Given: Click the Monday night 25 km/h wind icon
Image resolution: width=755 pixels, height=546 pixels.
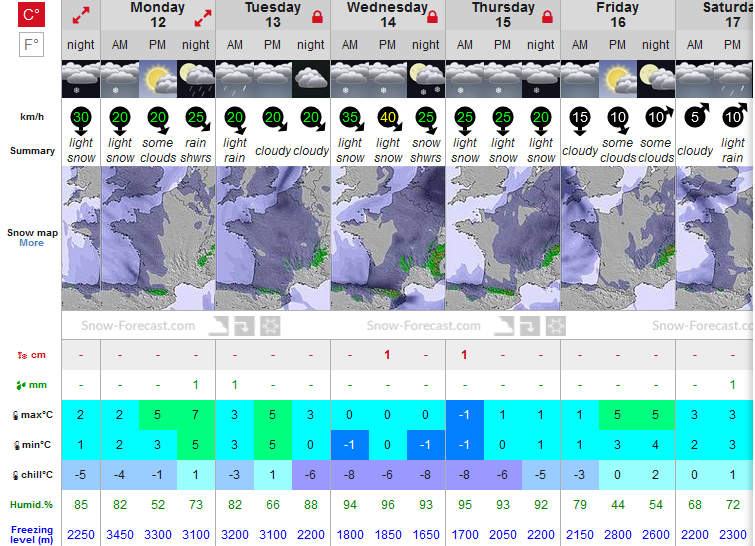Looking at the screenshot, I should tap(197, 119).
